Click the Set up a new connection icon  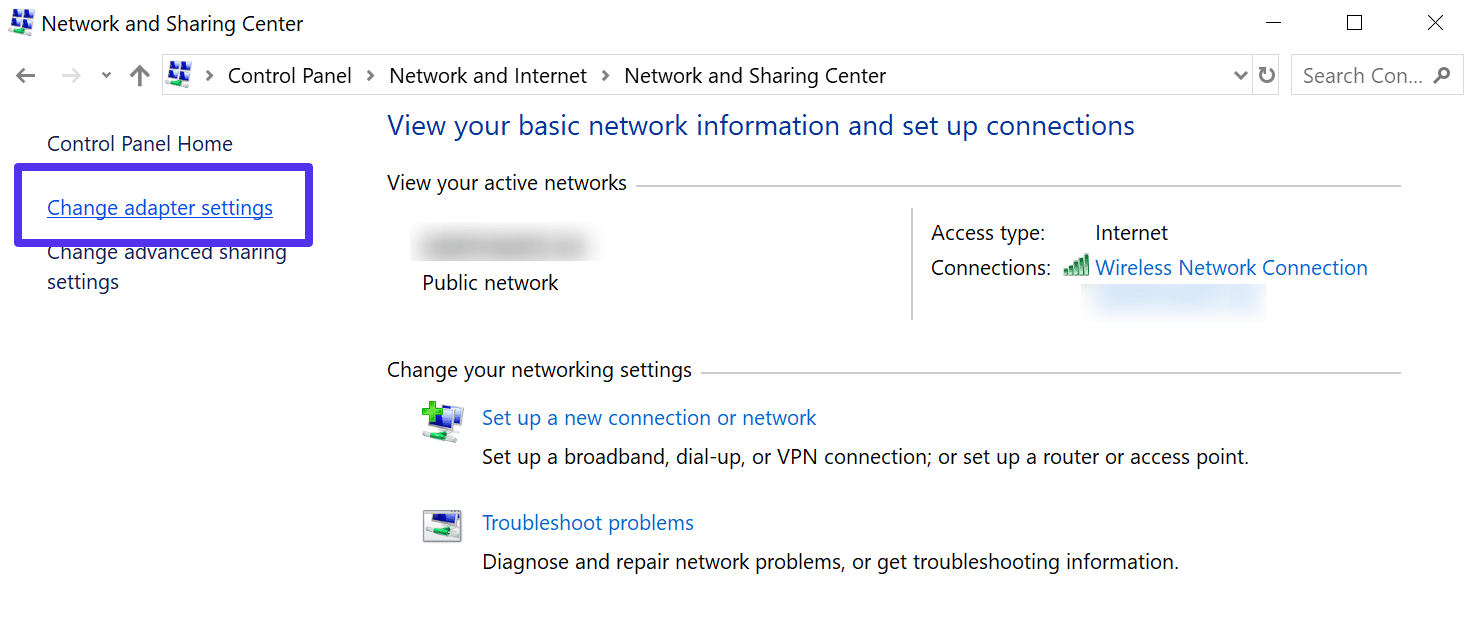(441, 421)
